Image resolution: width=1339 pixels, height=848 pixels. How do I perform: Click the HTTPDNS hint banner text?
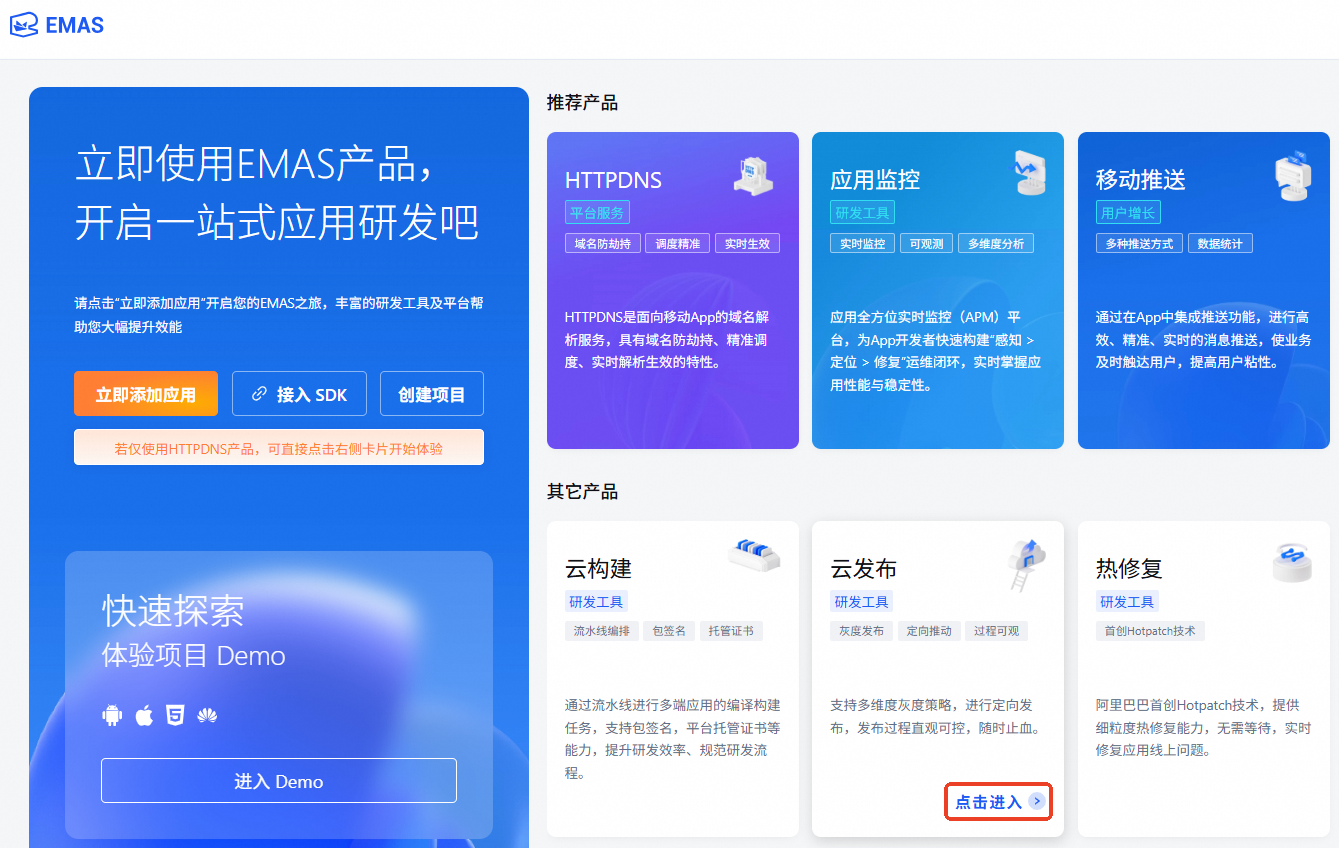point(279,449)
